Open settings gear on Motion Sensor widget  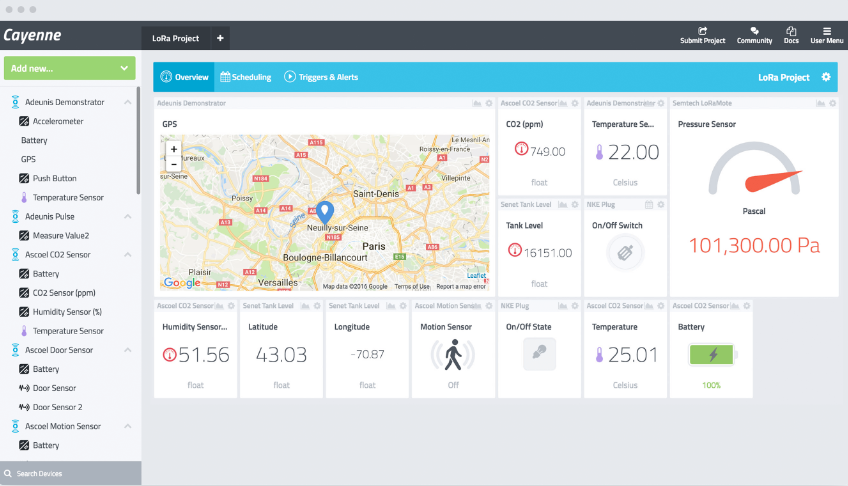click(489, 306)
